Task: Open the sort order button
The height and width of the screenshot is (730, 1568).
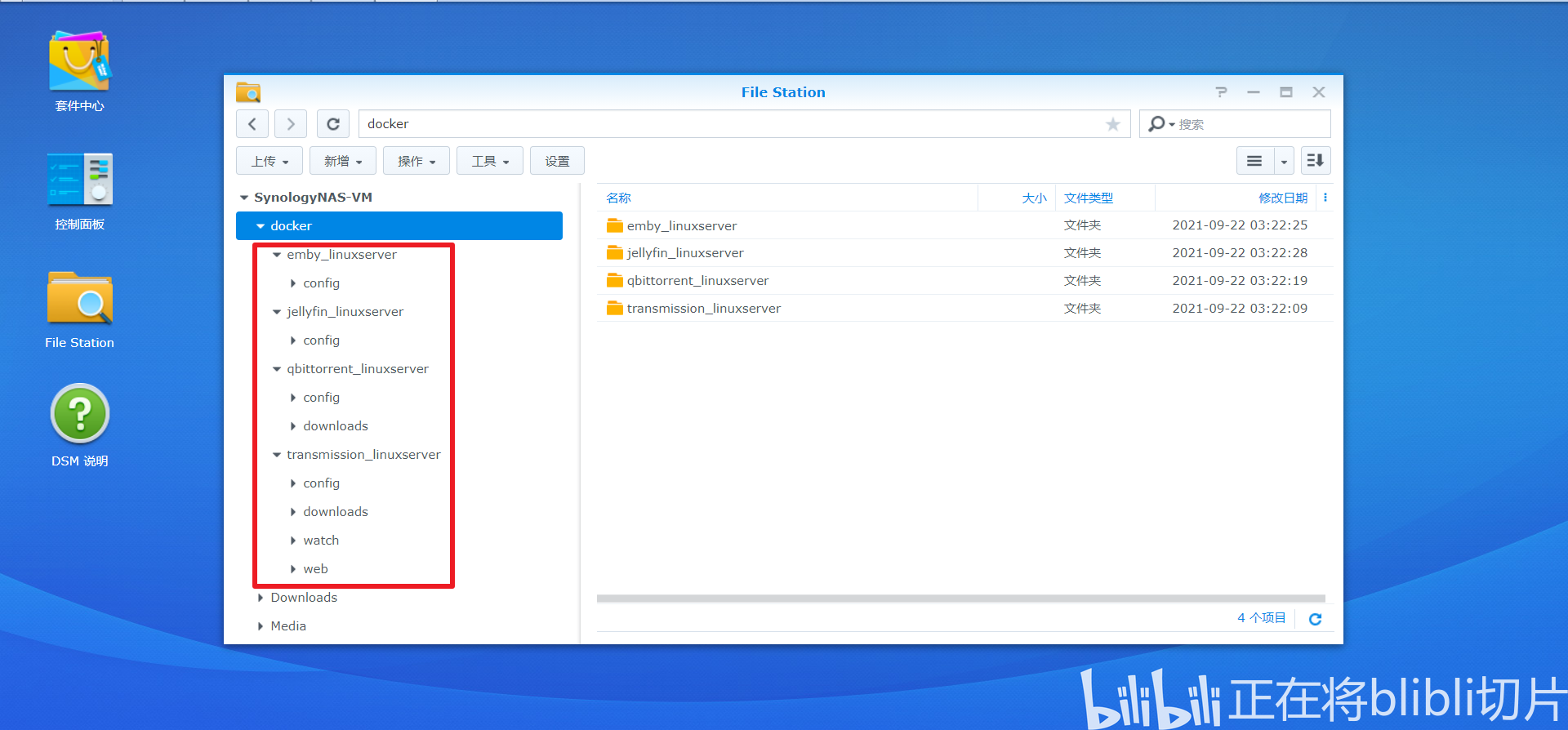Action: [x=1315, y=161]
